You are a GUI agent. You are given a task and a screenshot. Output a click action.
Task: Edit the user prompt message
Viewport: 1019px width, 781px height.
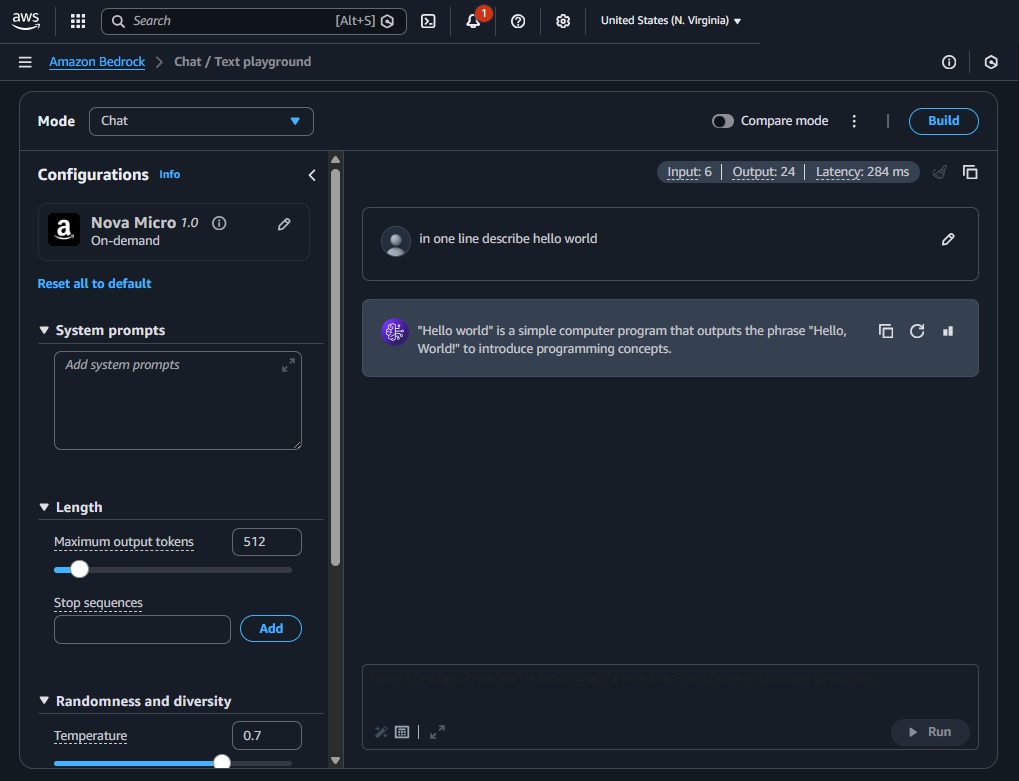click(948, 239)
